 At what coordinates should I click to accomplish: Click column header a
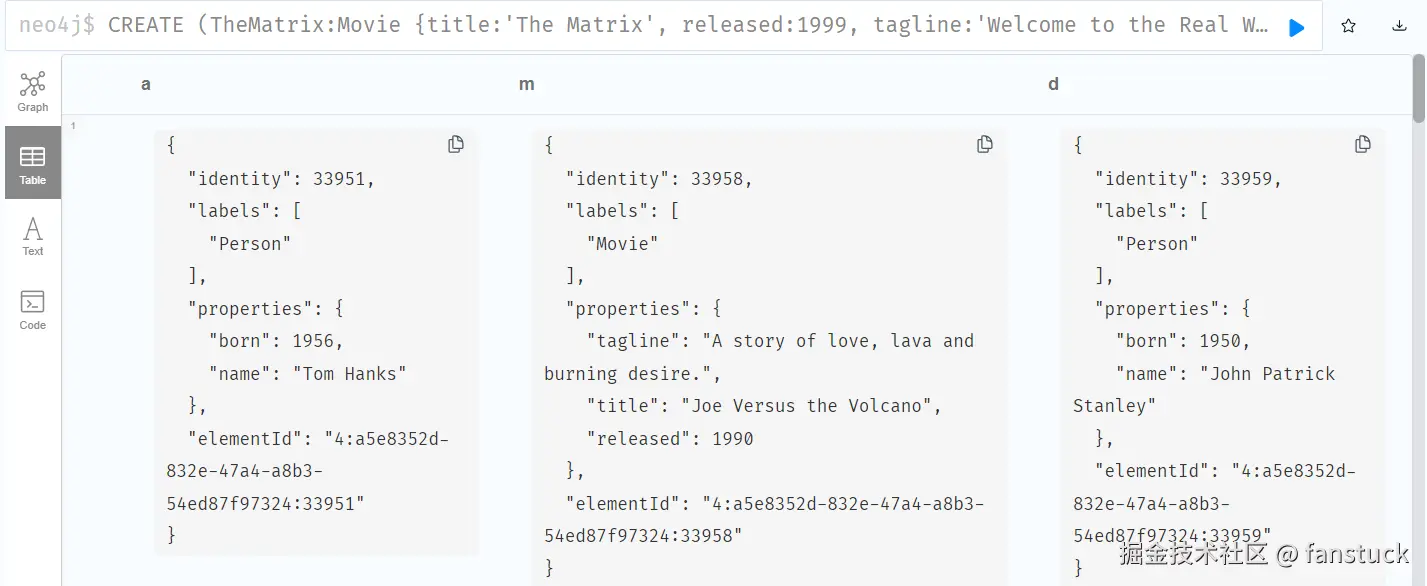point(146,84)
